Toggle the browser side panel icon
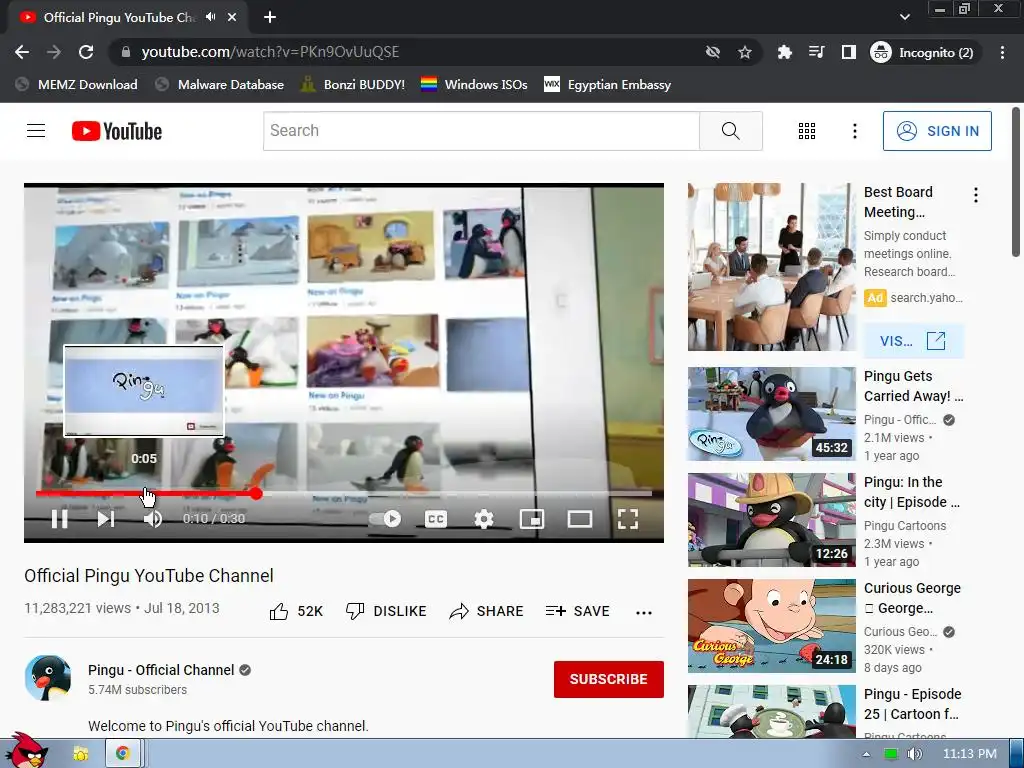The height and width of the screenshot is (768, 1024). 848,52
